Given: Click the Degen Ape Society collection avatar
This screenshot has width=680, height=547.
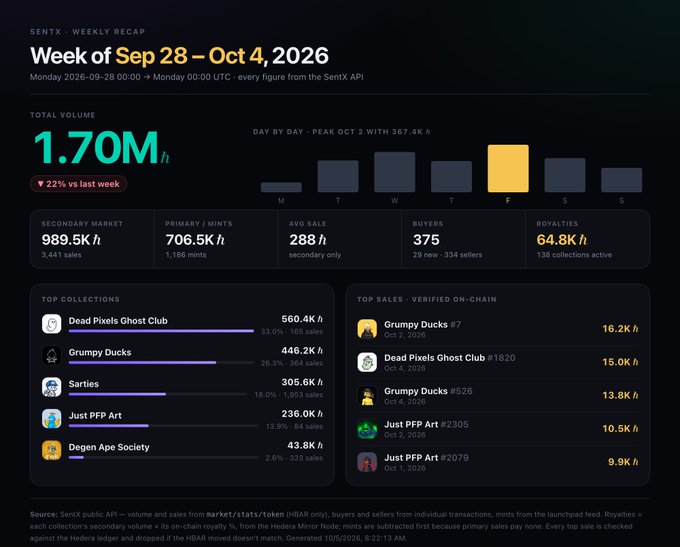Looking at the screenshot, I should click(x=52, y=450).
